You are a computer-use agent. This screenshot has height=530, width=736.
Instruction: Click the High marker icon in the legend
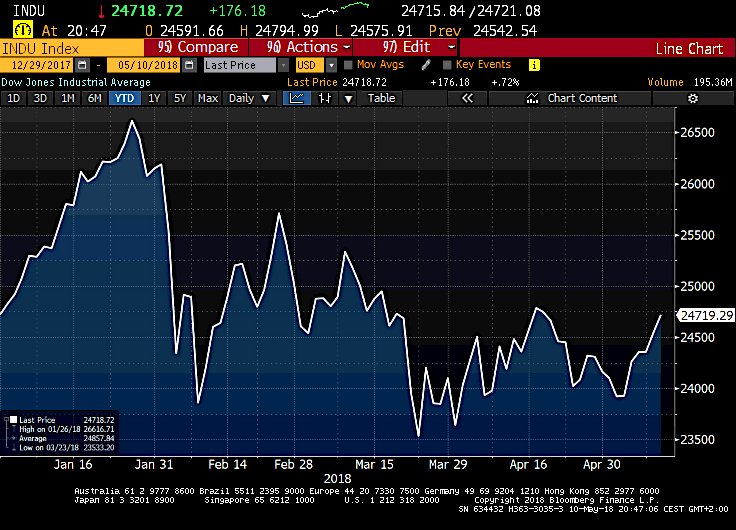14,429
